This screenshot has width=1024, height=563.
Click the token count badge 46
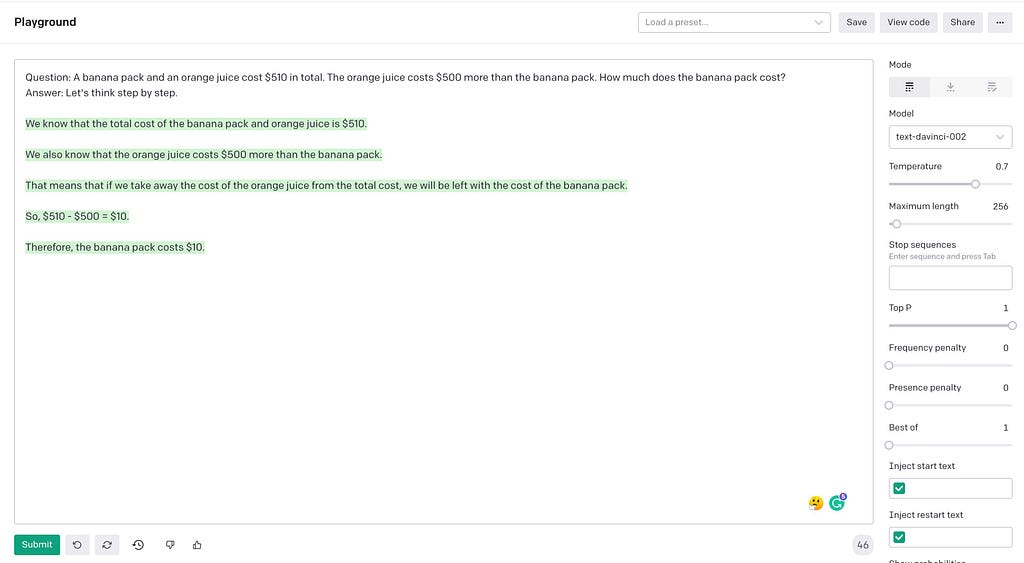(863, 545)
